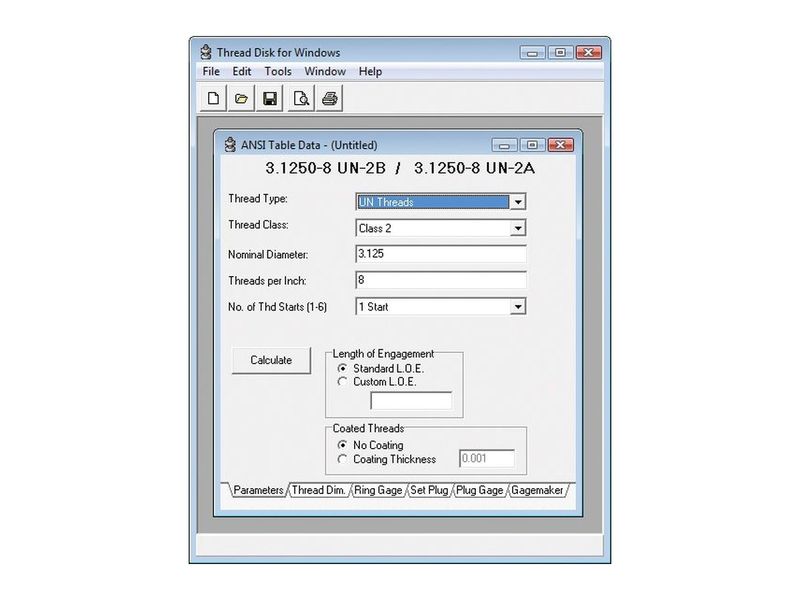Screen dimensions: 800x600
Task: Open the File menu
Action: [x=211, y=71]
